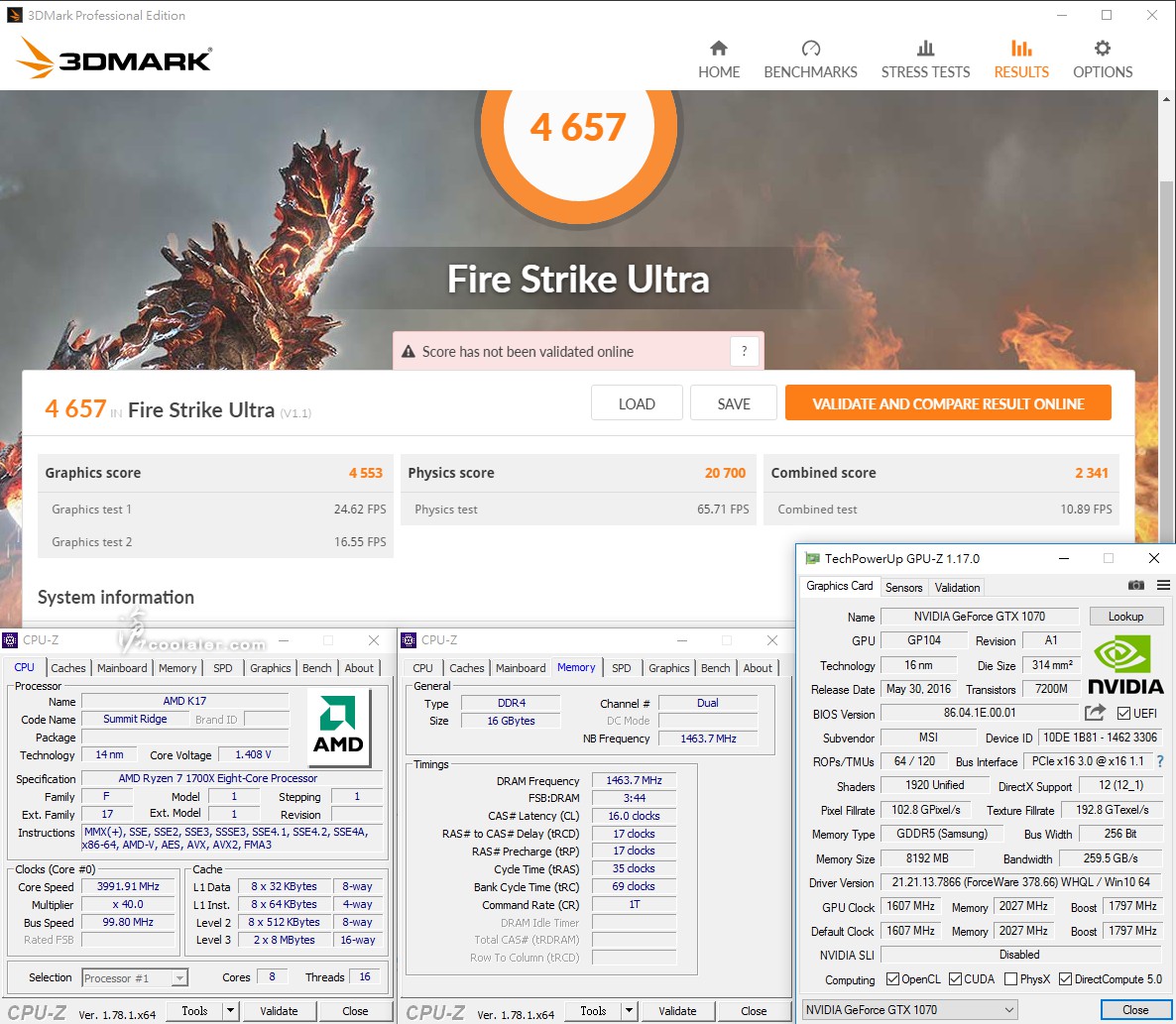Click Specification field AMD Ryzen 7 1700X

(x=232, y=778)
